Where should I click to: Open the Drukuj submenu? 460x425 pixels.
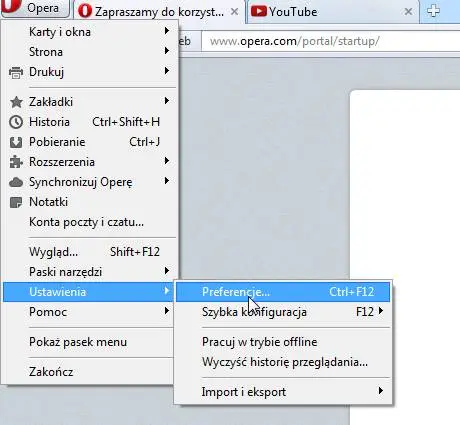90,72
